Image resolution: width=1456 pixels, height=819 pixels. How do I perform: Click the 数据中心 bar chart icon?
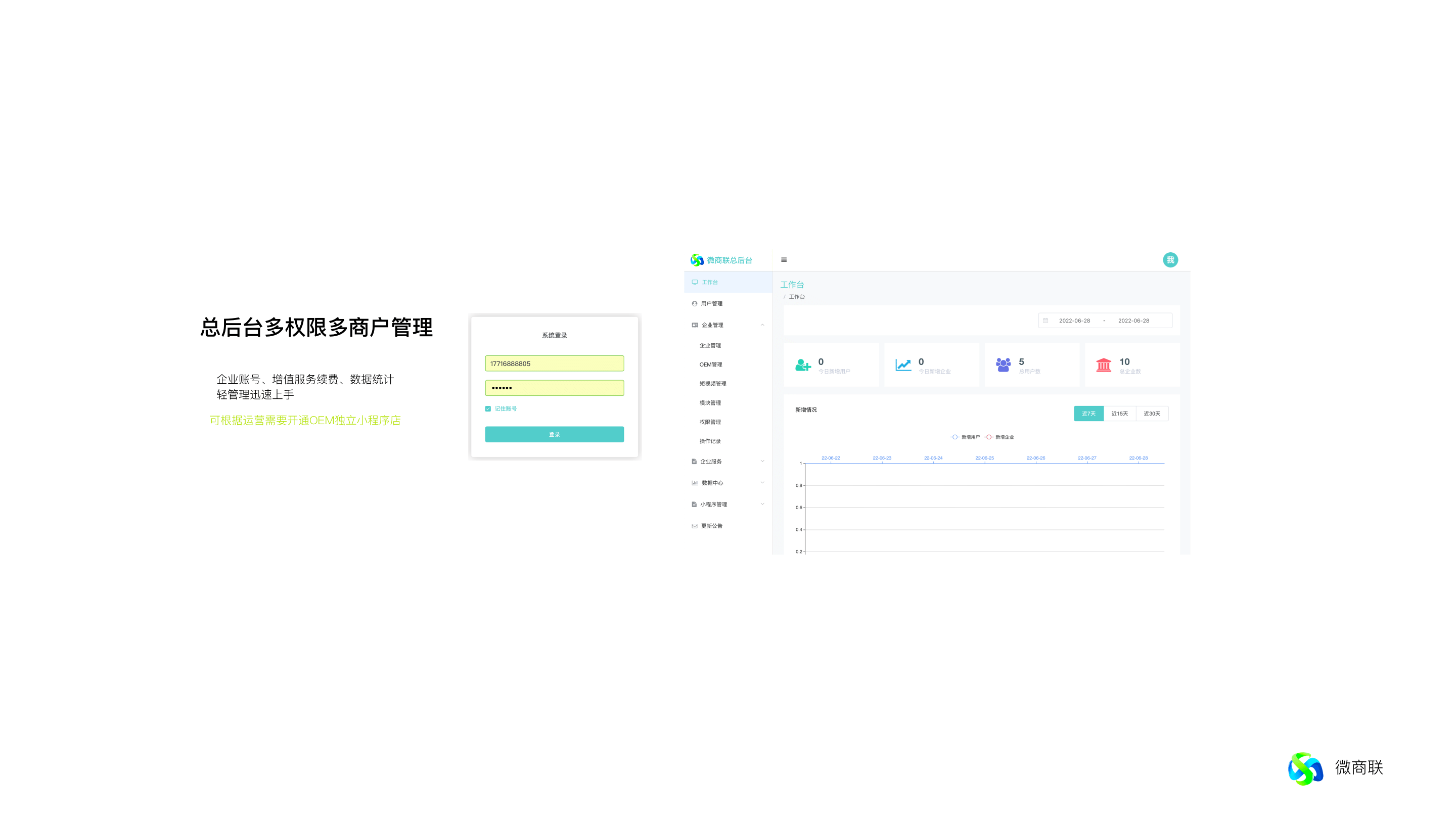coord(695,483)
